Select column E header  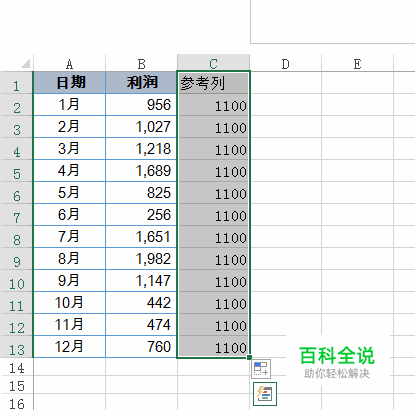(357, 63)
